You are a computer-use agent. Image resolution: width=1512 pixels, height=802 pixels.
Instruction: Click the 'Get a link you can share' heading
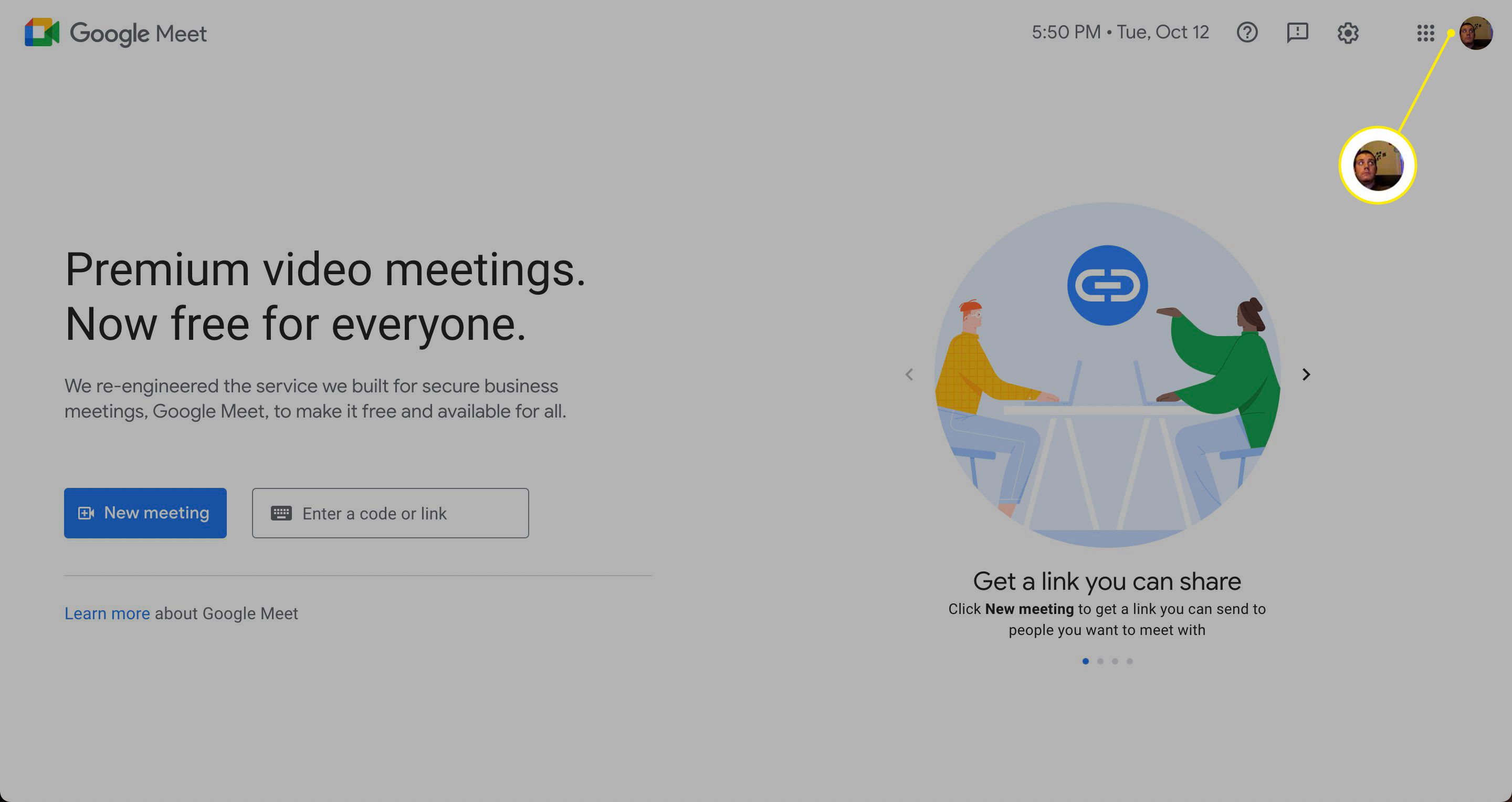pos(1107,581)
